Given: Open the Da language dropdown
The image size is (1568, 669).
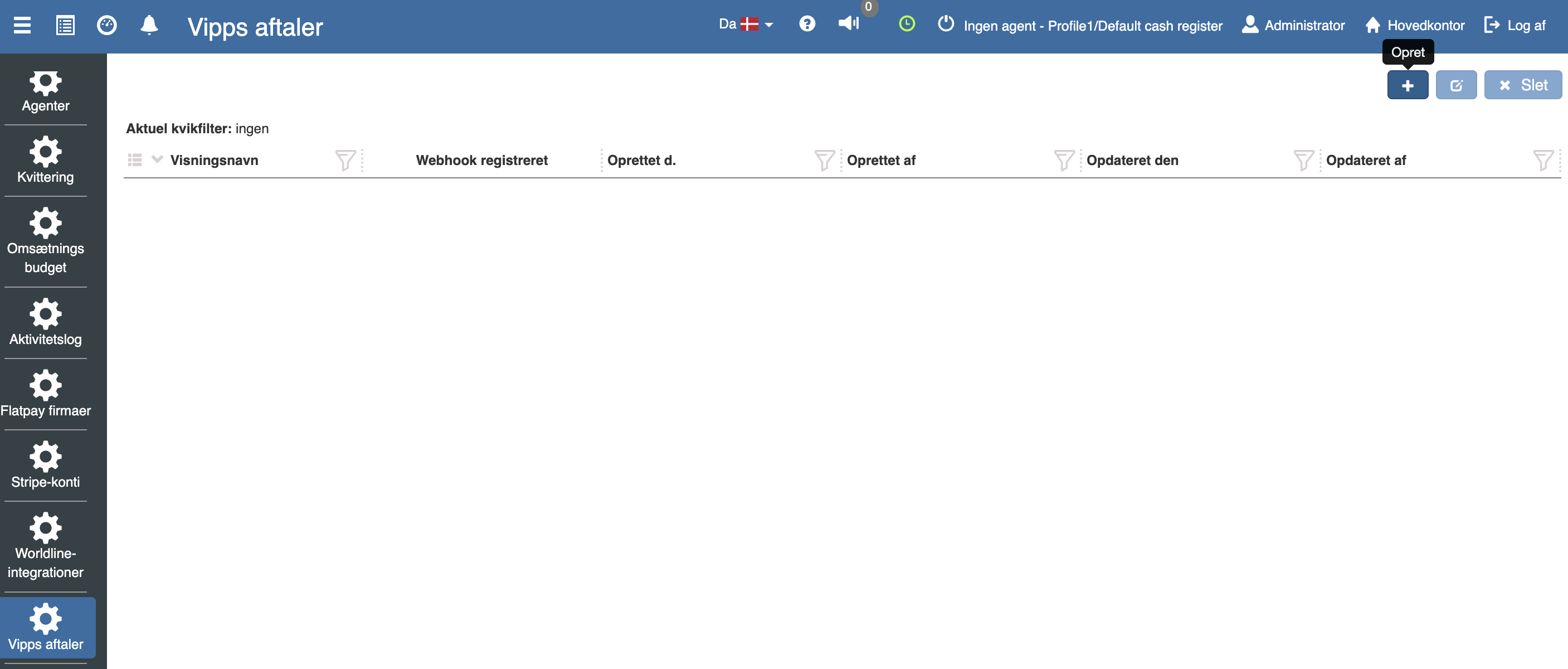Looking at the screenshot, I should [746, 25].
